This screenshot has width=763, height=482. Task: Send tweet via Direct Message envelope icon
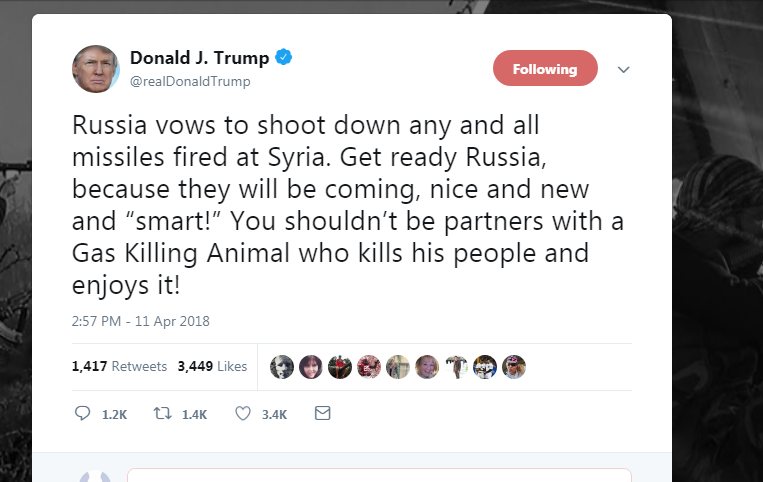(322, 413)
